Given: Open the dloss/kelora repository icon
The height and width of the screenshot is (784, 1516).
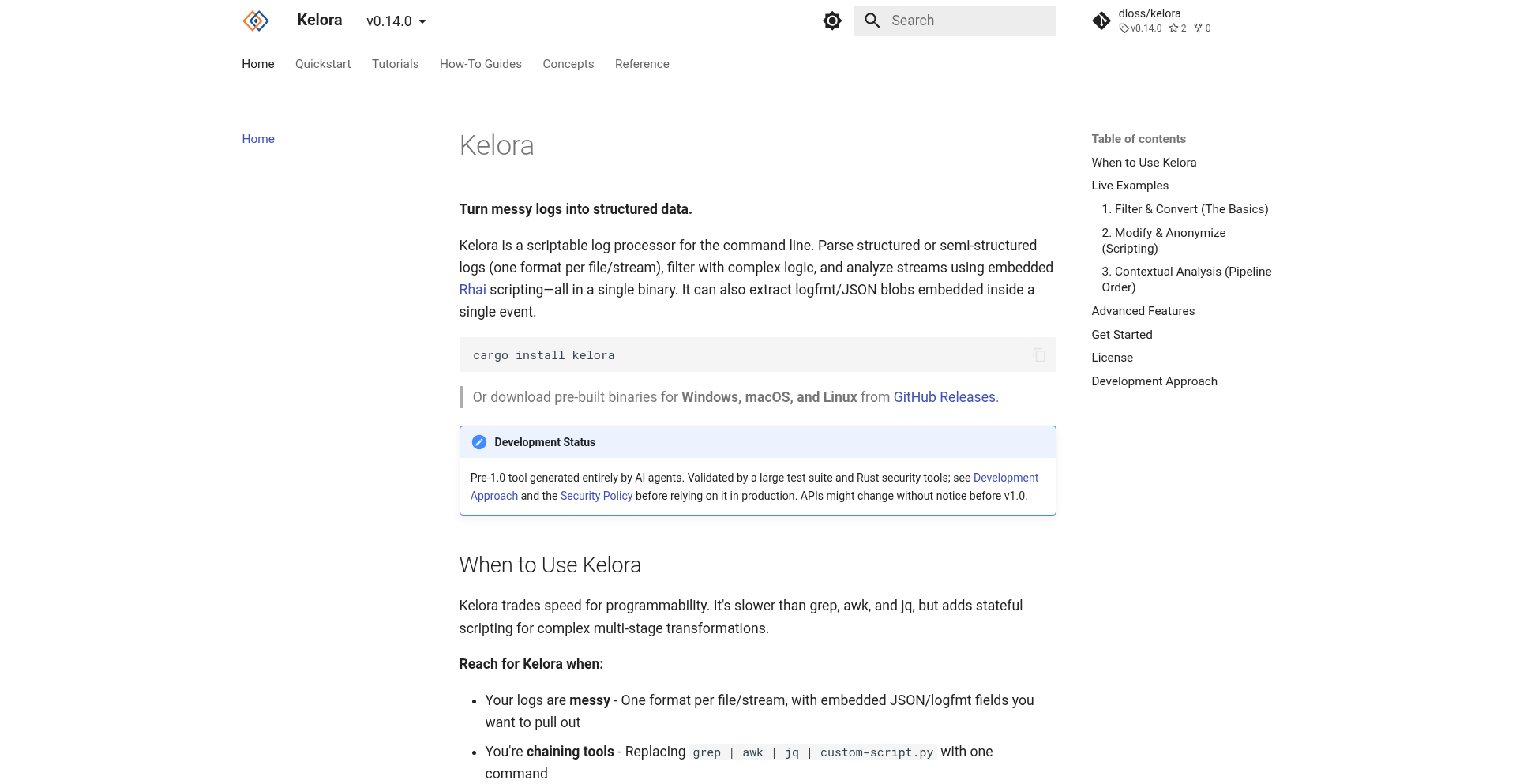Looking at the screenshot, I should (x=1101, y=21).
